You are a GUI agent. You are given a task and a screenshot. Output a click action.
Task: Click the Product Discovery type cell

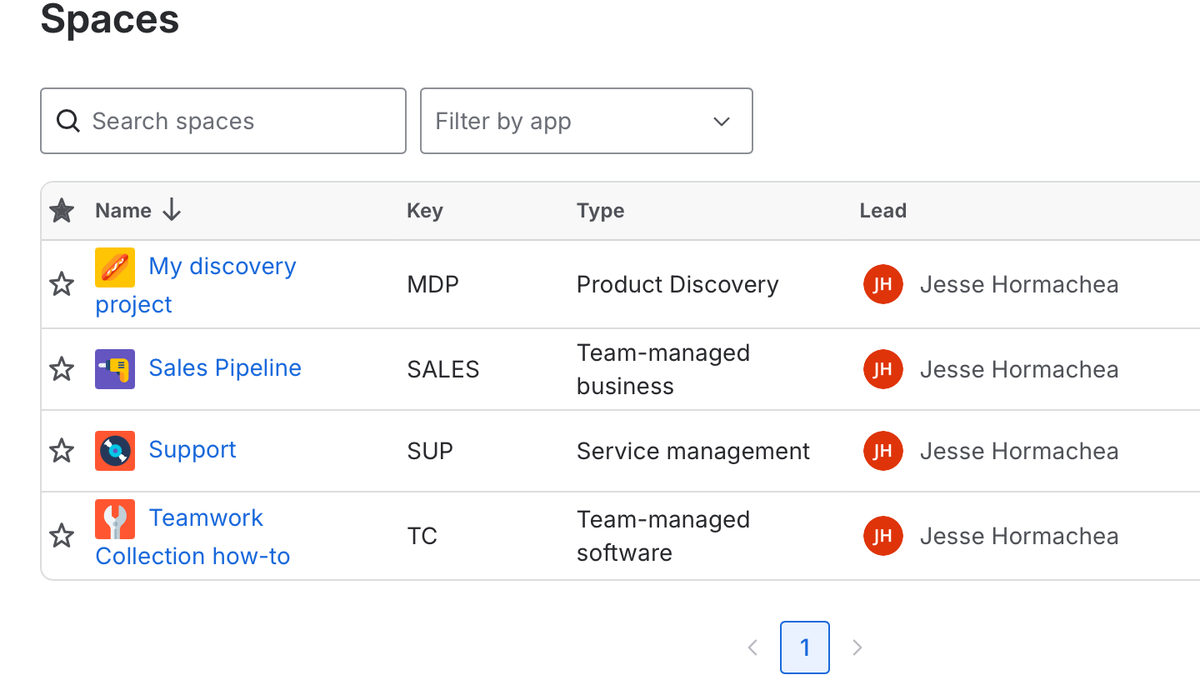point(678,285)
